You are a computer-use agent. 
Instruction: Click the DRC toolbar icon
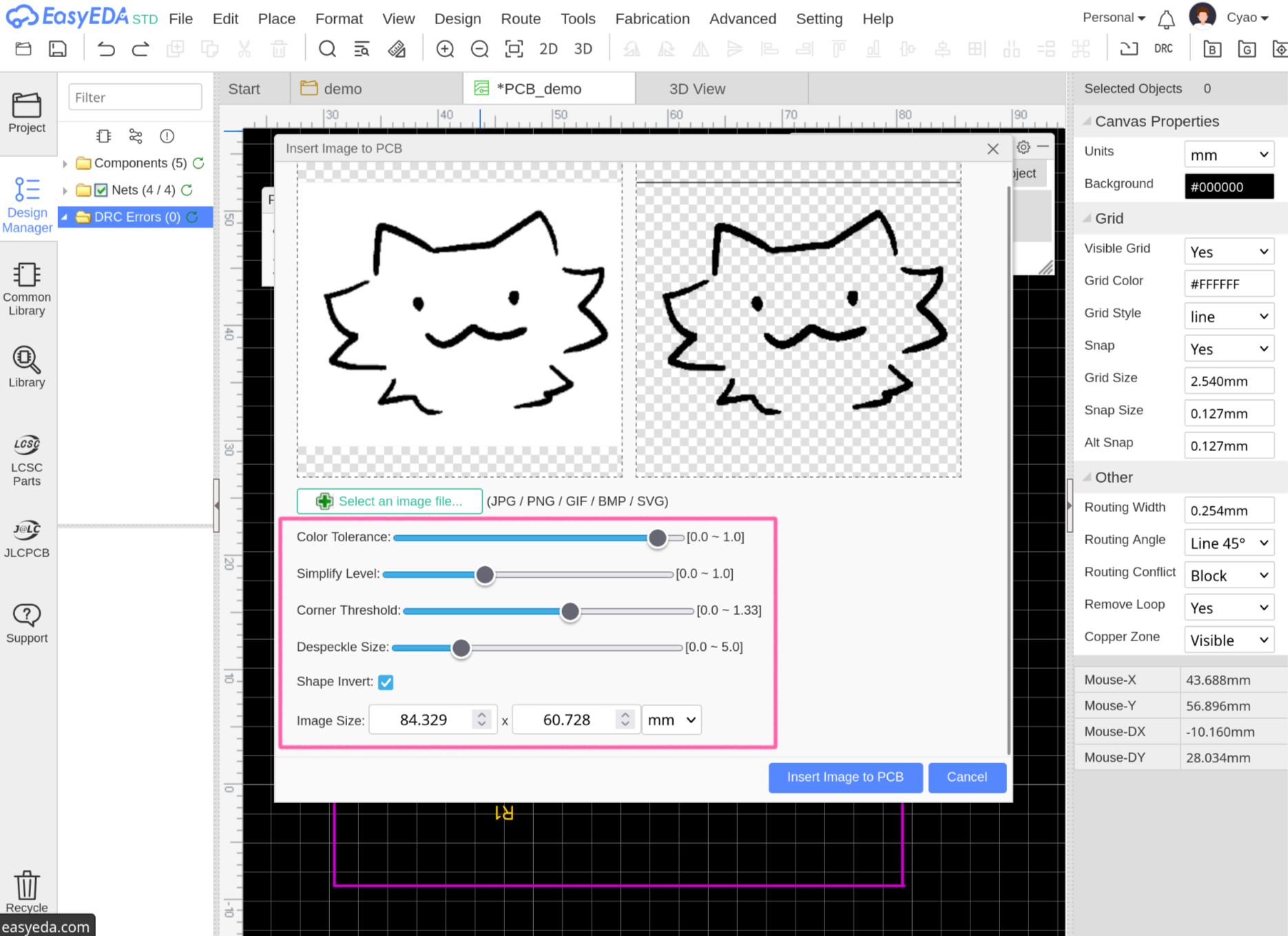pos(1163,49)
